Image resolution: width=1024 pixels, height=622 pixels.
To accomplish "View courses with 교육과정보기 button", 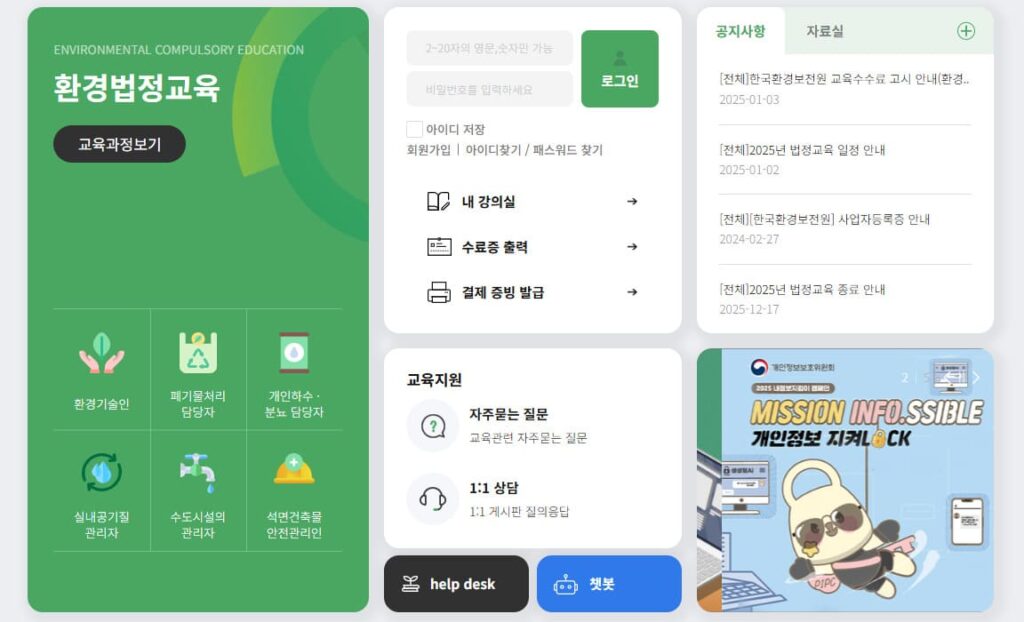I will (120, 144).
